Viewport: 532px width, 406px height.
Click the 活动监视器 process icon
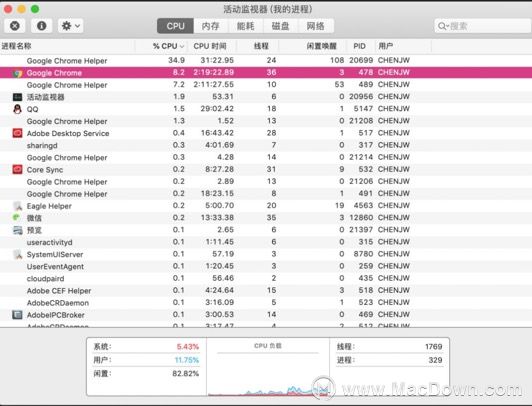click(18, 97)
